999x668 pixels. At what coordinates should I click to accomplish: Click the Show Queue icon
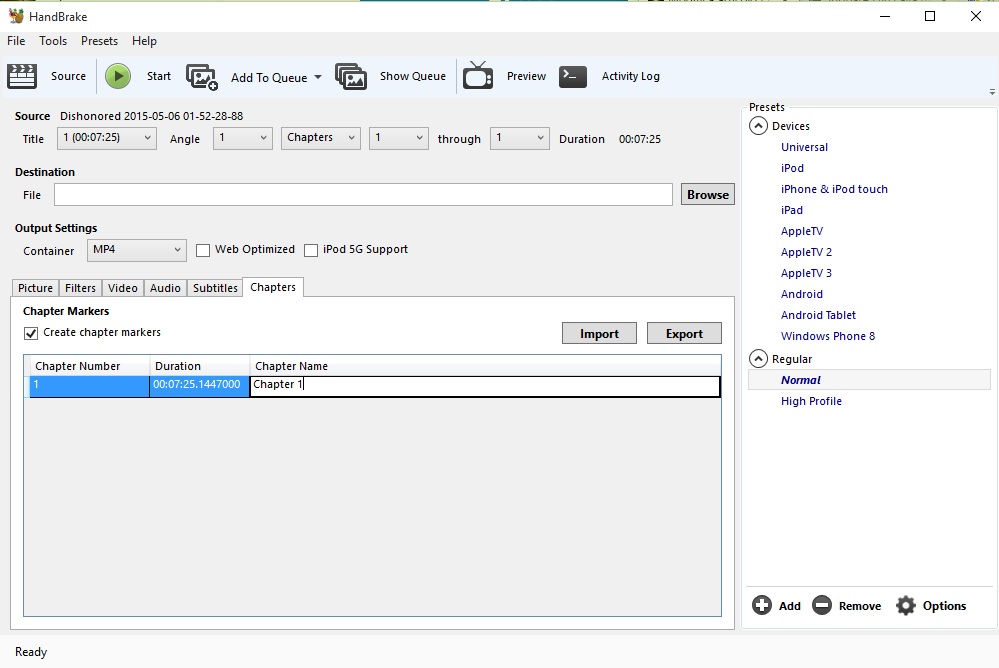[351, 76]
